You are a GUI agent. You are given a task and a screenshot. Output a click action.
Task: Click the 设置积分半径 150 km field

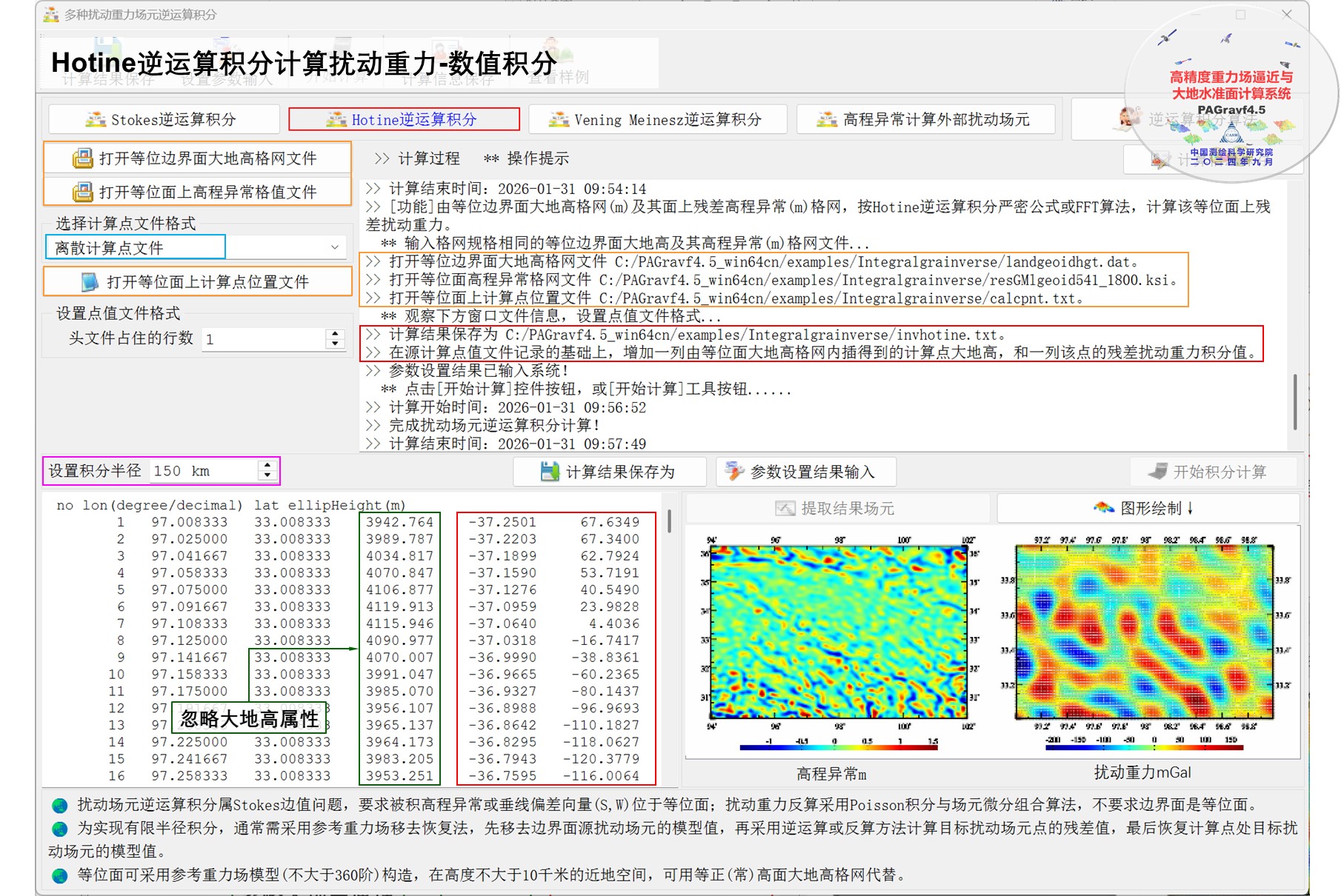[x=203, y=471]
